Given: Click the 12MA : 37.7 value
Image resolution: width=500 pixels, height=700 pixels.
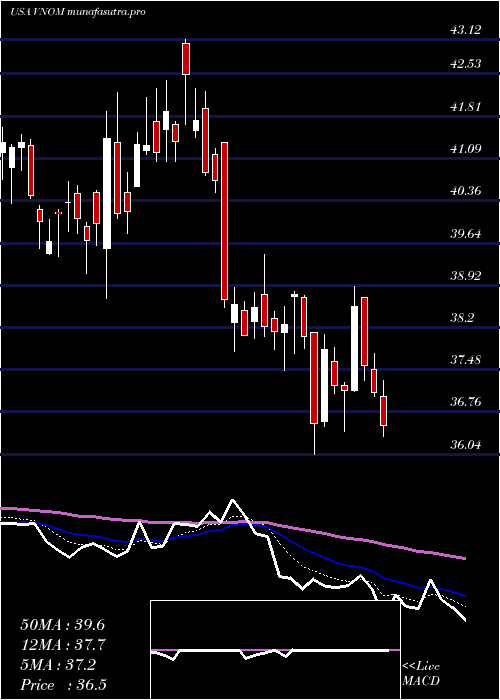Looking at the screenshot, I should [x=63, y=645].
